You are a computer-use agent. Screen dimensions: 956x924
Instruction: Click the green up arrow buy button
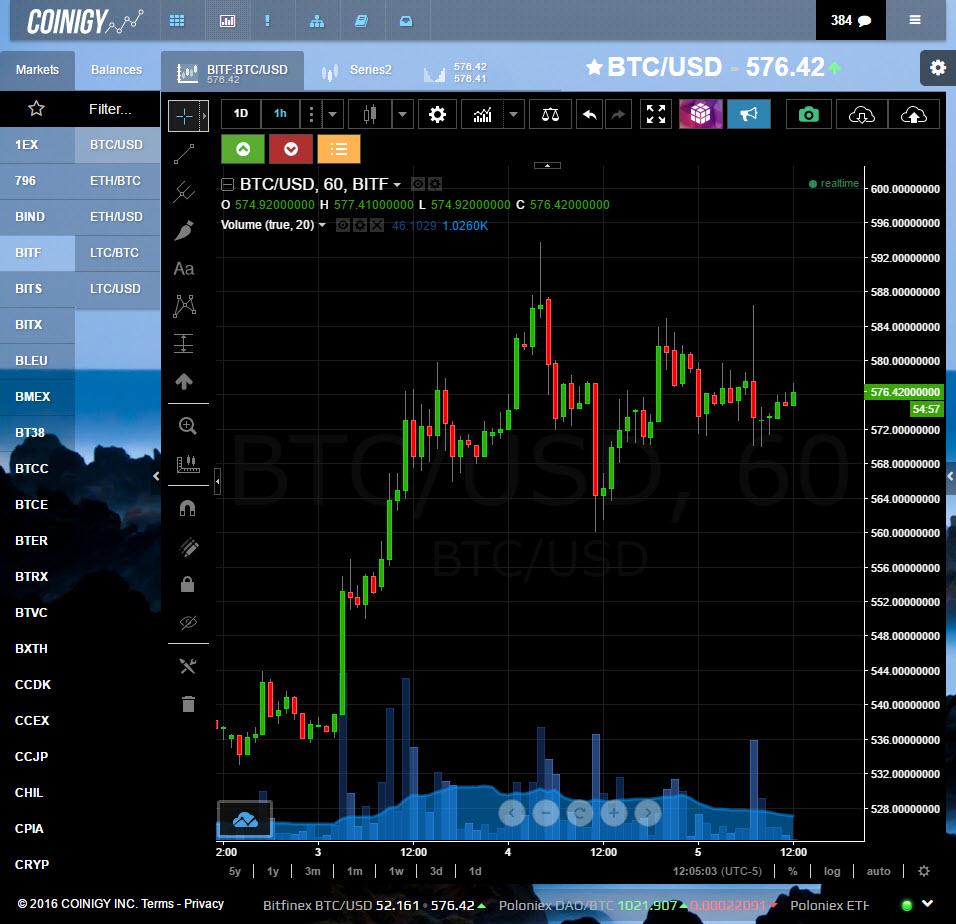243,149
